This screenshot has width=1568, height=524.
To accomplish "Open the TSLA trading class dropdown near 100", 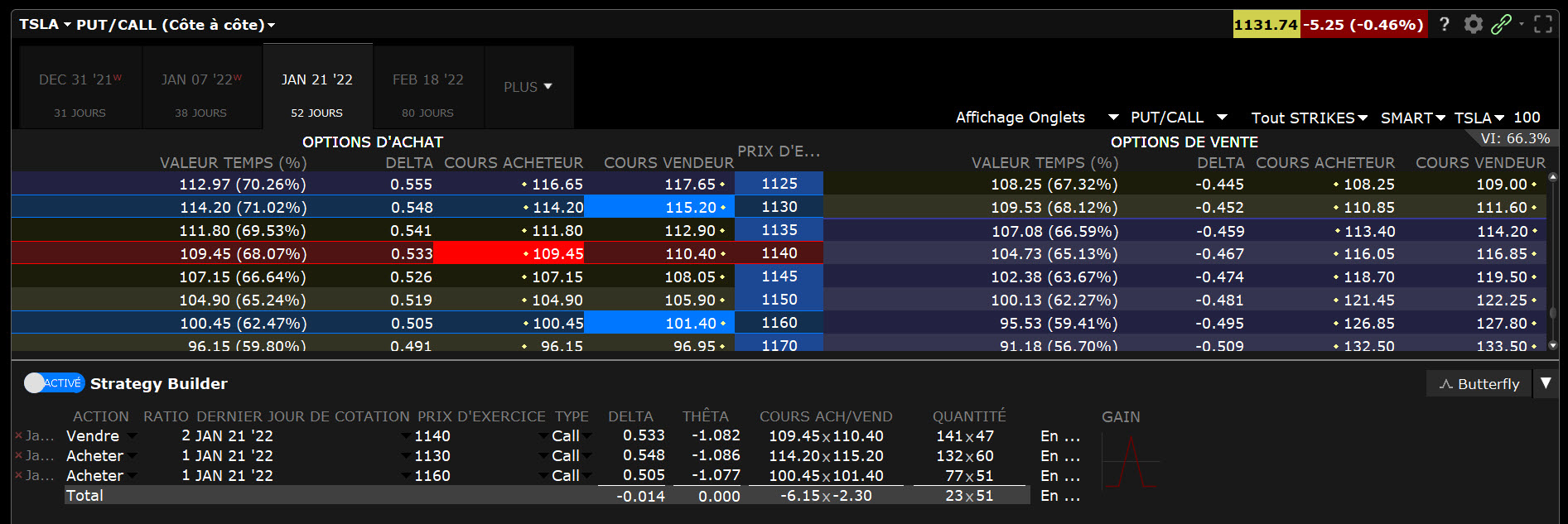I will click(x=1479, y=118).
